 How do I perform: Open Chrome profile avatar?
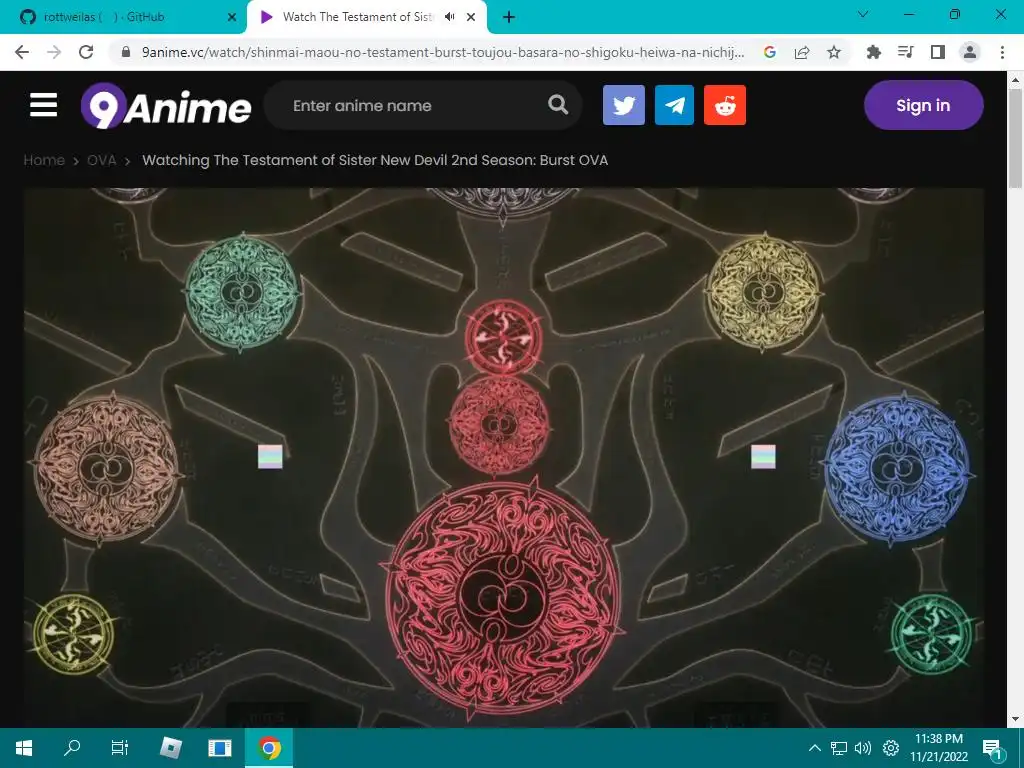(970, 52)
